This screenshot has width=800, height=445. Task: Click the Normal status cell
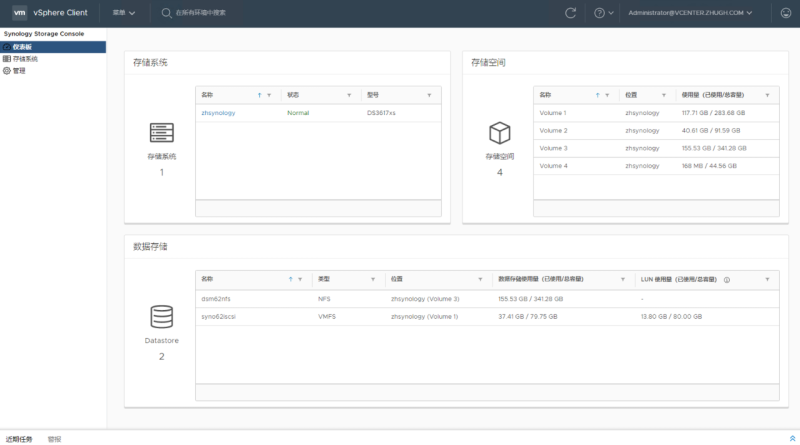pos(298,113)
